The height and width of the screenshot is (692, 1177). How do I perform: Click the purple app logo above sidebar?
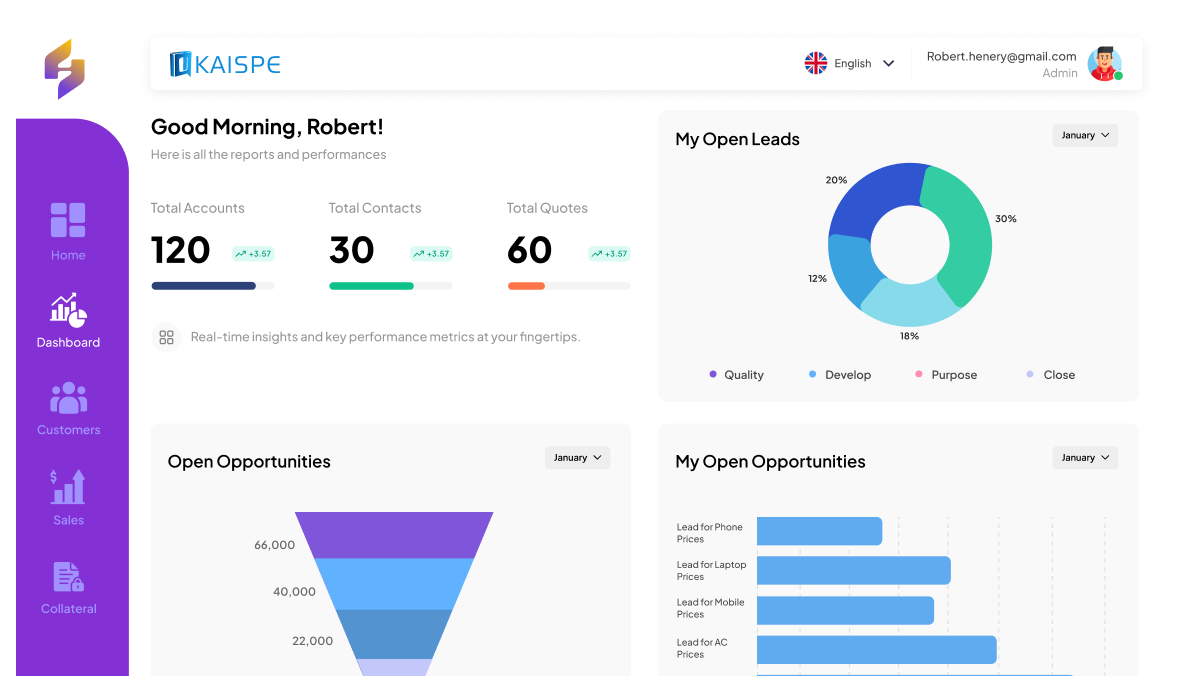click(65, 69)
